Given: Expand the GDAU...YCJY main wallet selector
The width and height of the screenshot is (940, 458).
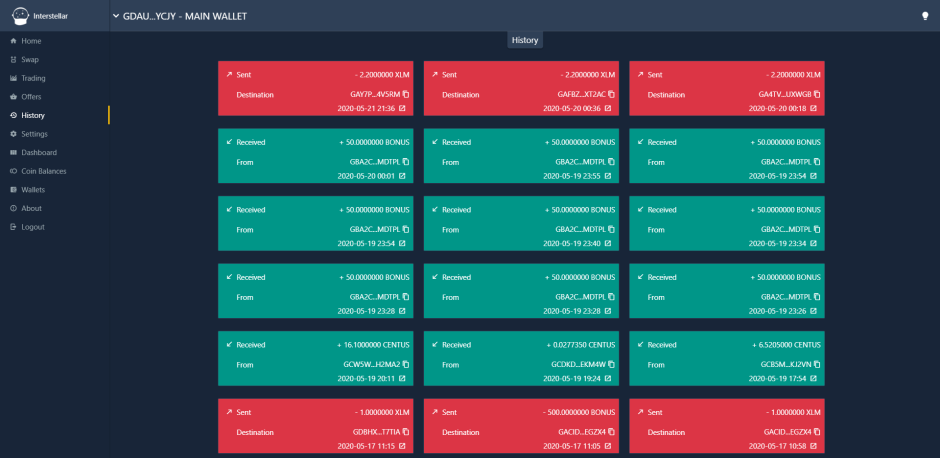Looking at the screenshot, I should [179, 16].
